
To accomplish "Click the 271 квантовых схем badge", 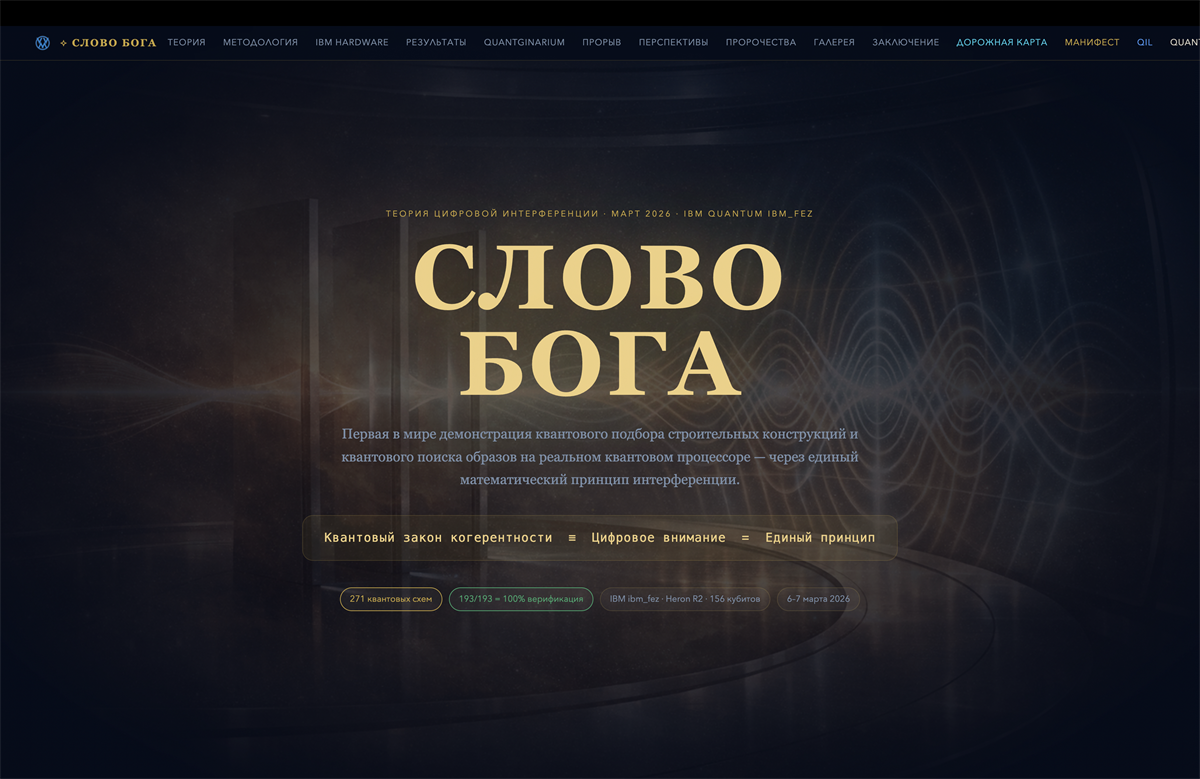I will coord(391,599).
